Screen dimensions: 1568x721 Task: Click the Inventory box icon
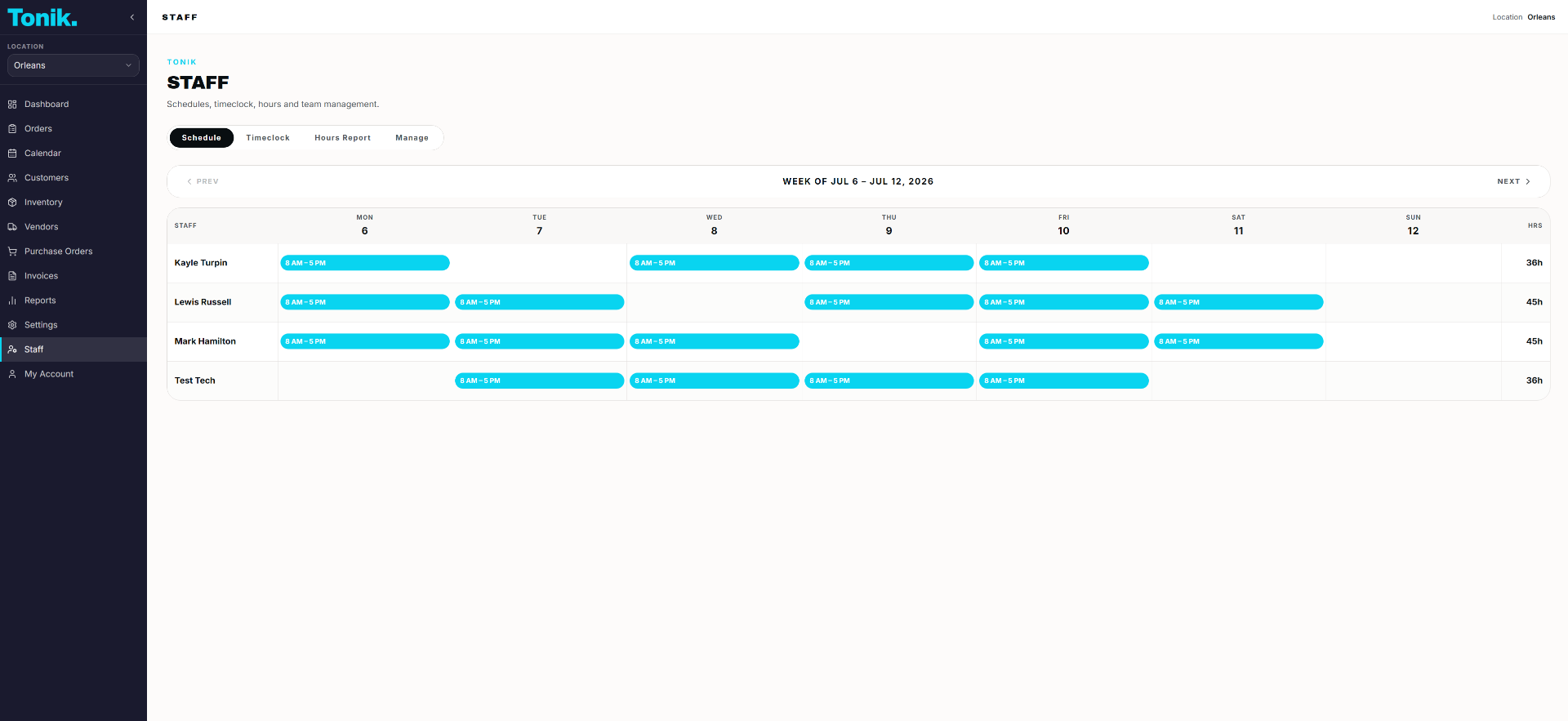pyautogui.click(x=12, y=203)
